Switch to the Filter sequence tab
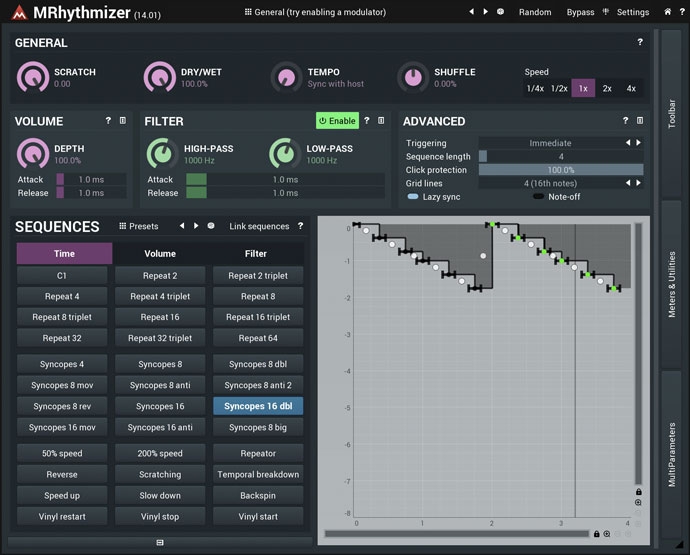Image resolution: width=690 pixels, height=555 pixels. pos(256,254)
